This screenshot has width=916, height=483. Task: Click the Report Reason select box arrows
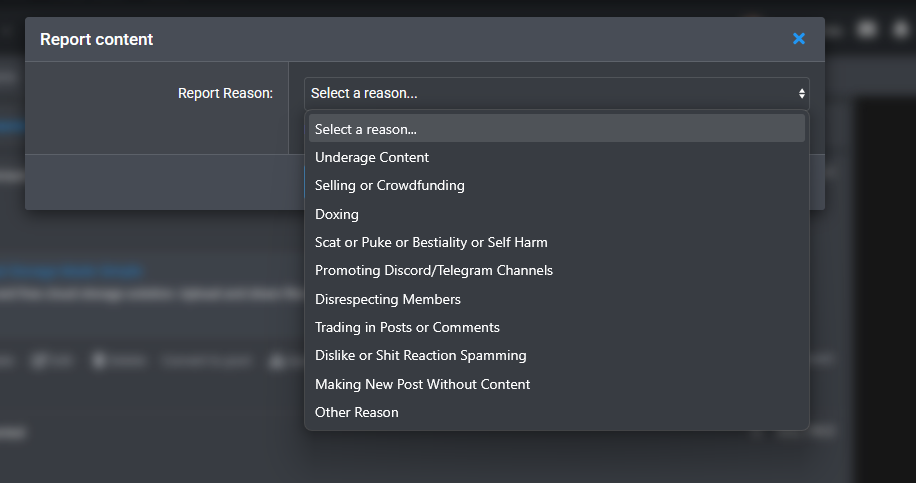[x=801, y=93]
